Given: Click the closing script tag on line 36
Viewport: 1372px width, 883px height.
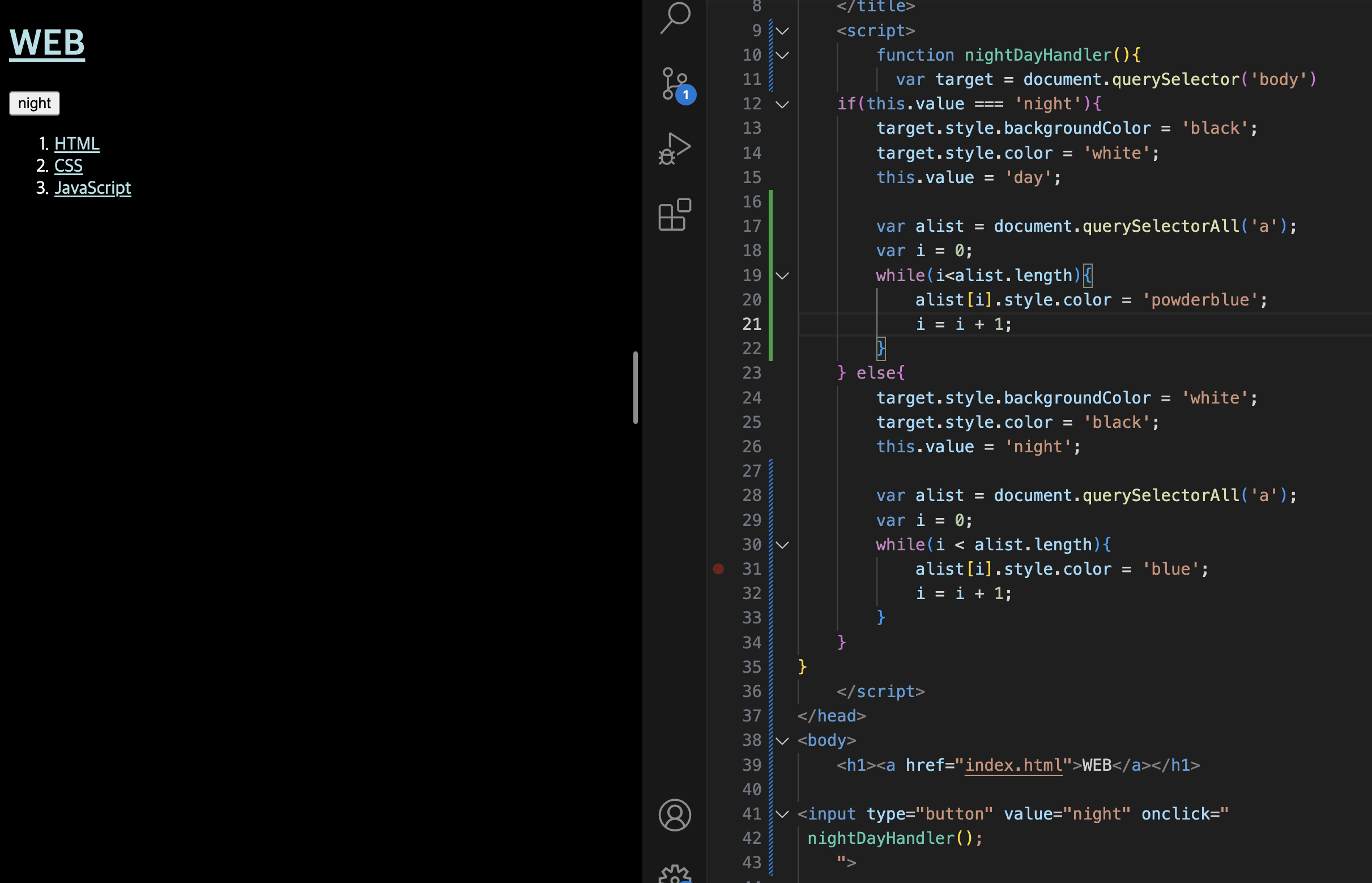Looking at the screenshot, I should [881, 691].
